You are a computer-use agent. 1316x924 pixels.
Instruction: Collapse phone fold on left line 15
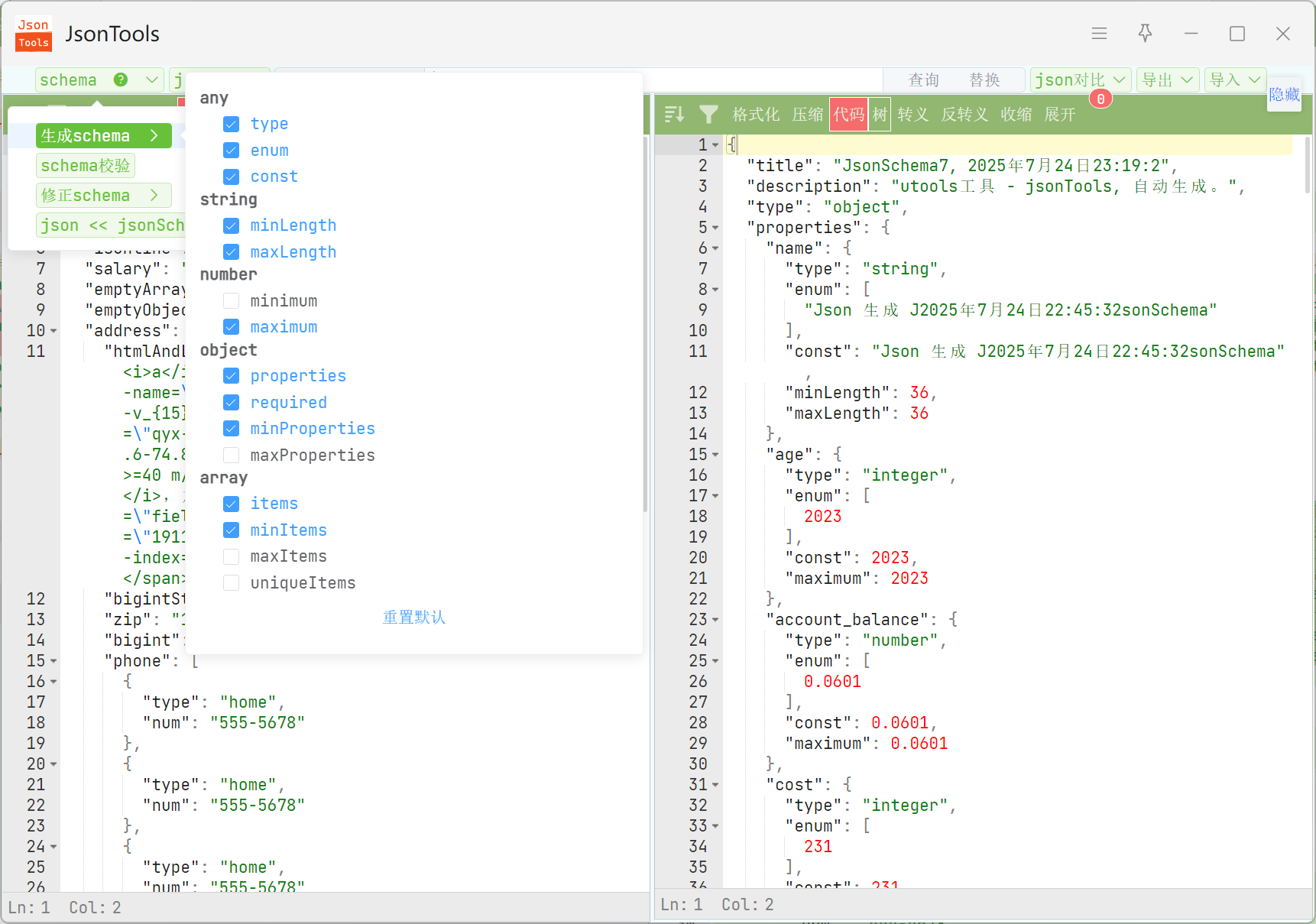click(53, 661)
